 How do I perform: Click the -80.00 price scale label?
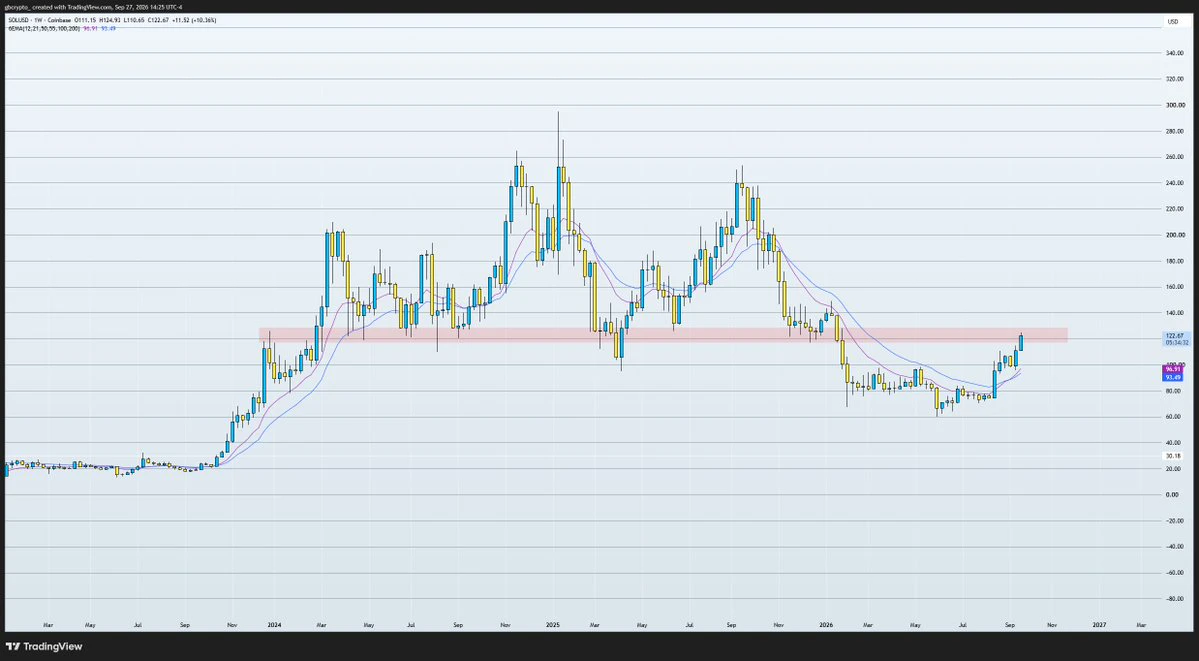(x=1174, y=599)
